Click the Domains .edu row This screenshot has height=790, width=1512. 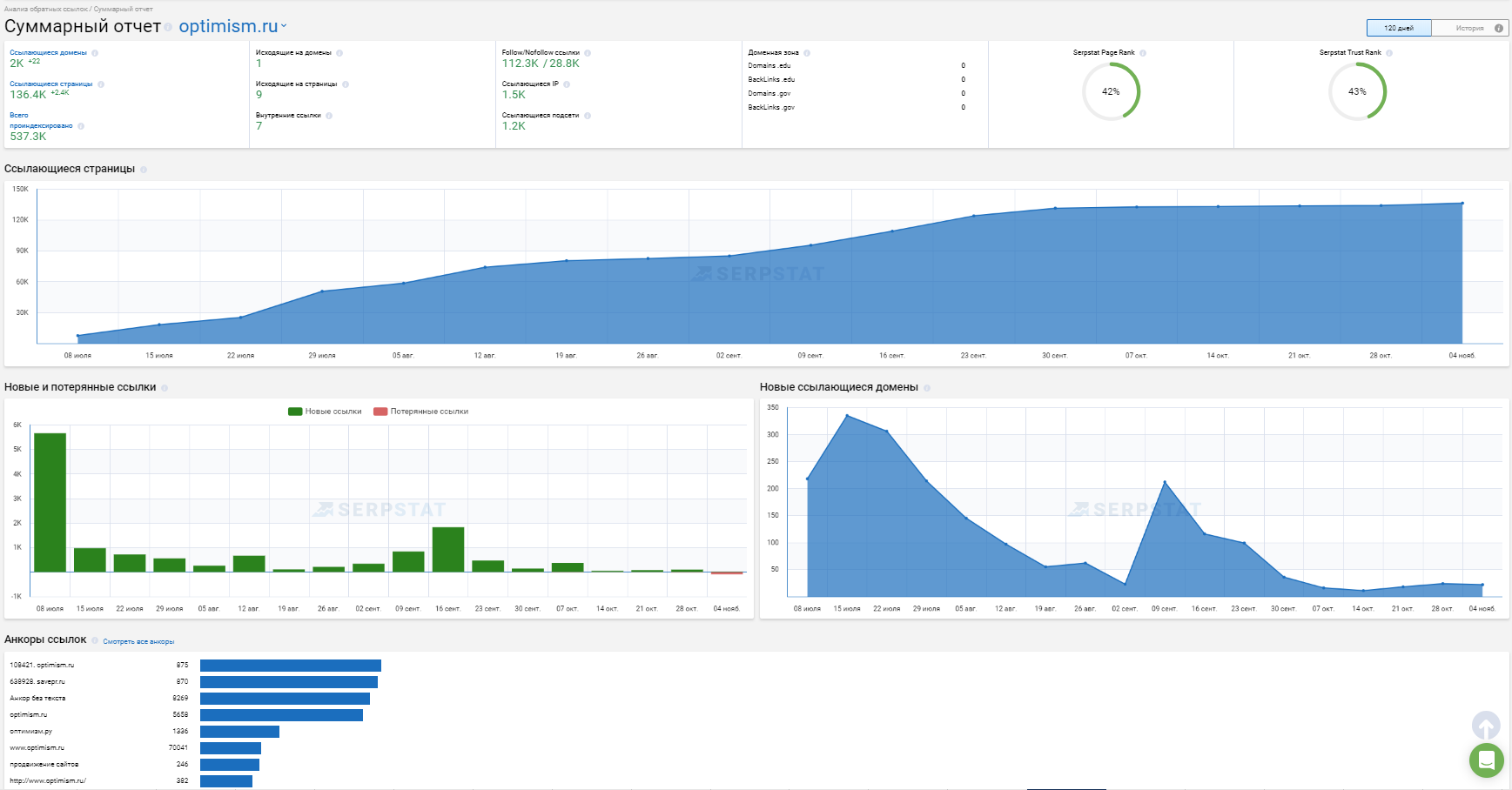click(857, 65)
